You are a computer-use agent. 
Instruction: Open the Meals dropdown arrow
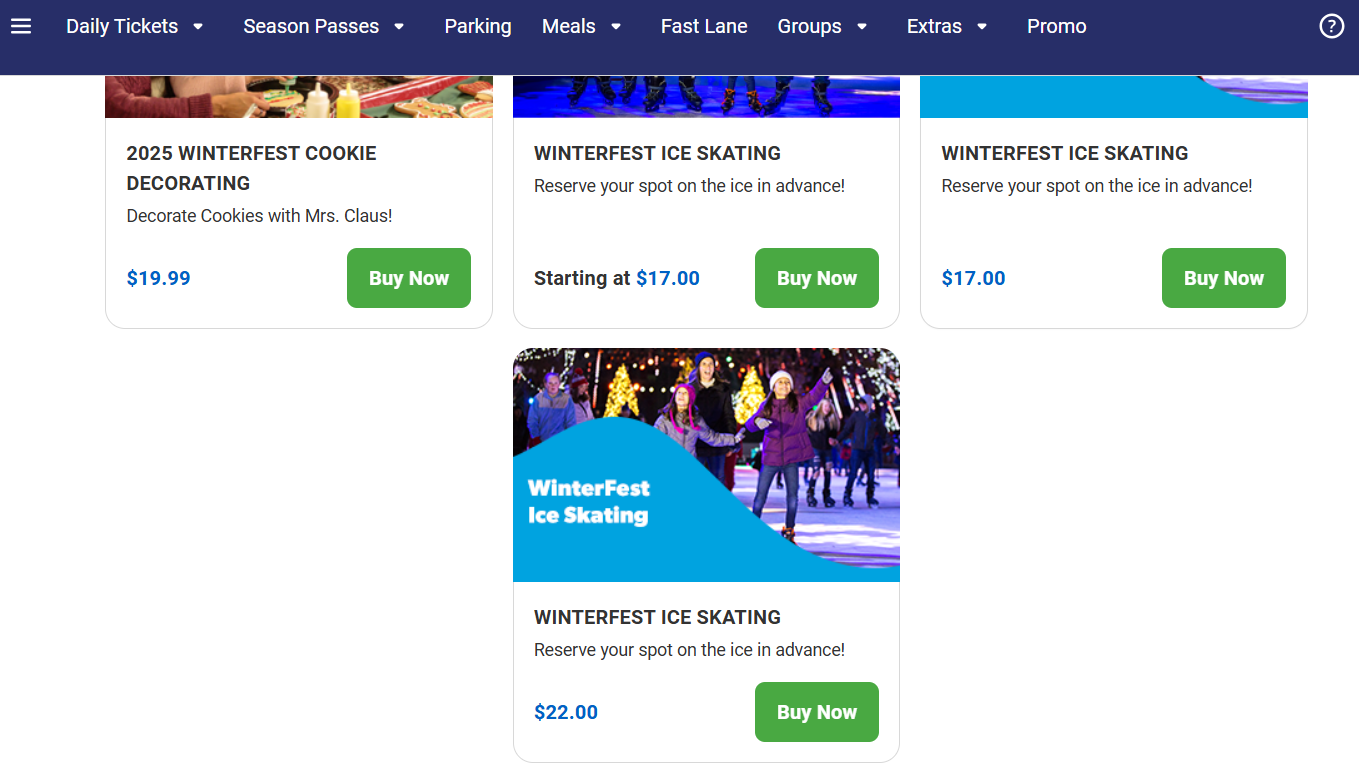tap(616, 27)
